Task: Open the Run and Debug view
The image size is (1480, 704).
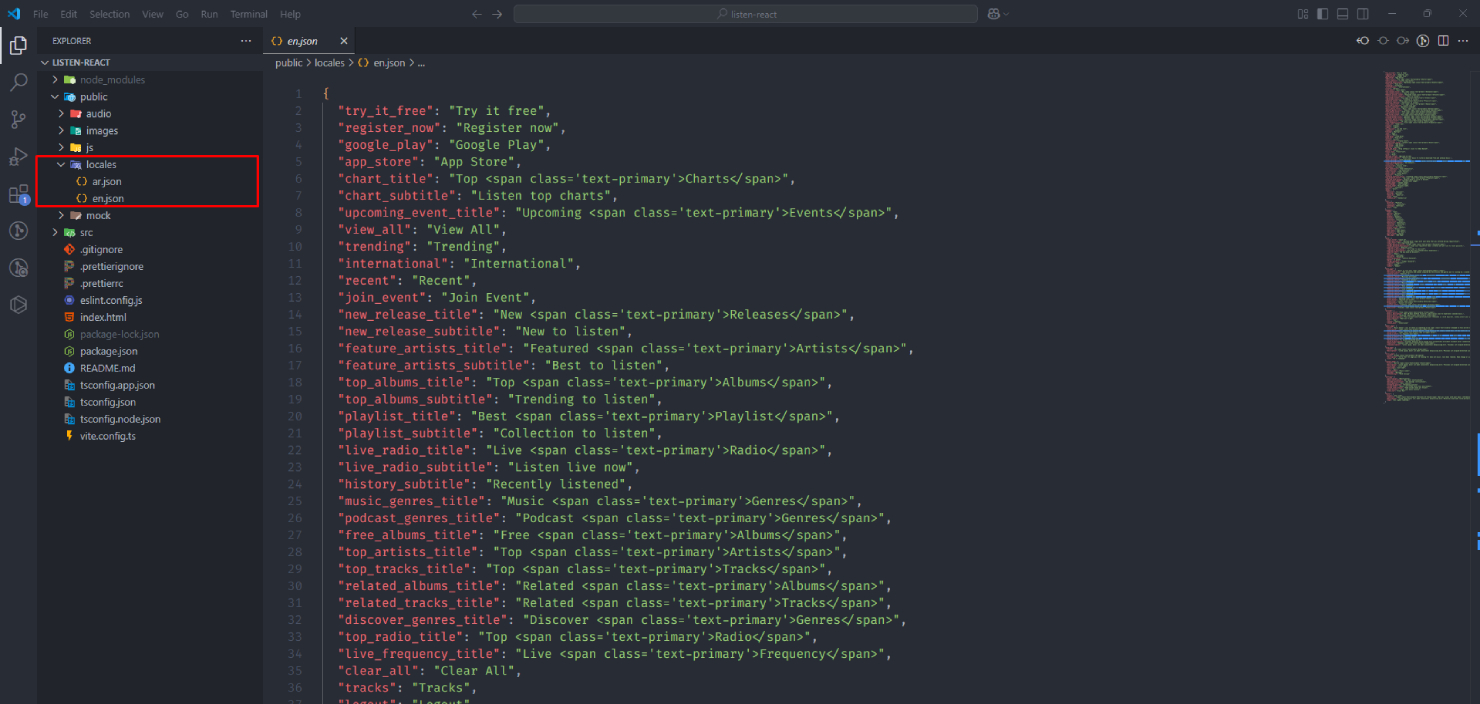Action: tap(18, 156)
